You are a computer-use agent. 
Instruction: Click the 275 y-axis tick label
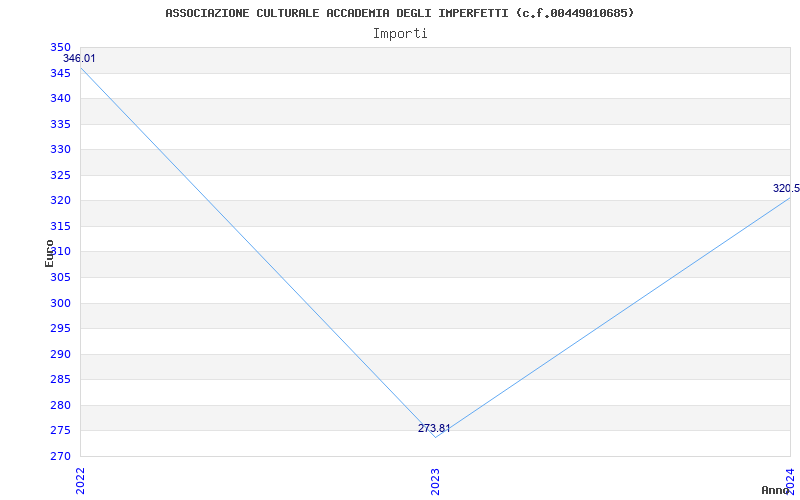60,431
